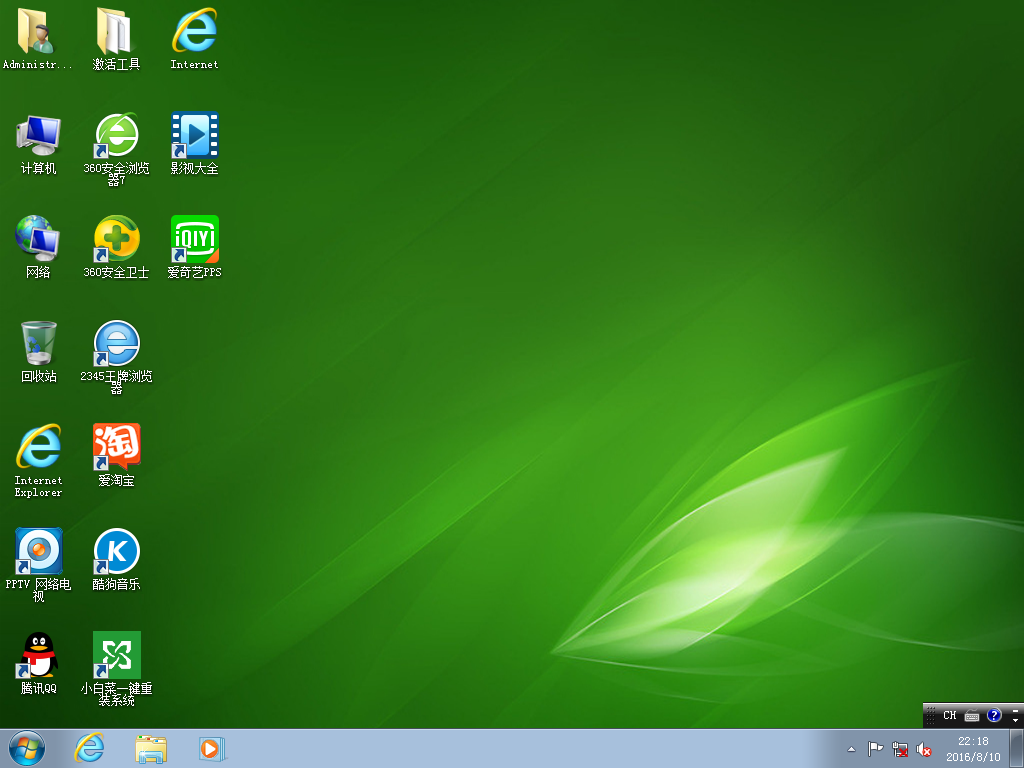Open the Start menu
This screenshot has height=768, width=1024.
pyautogui.click(x=23, y=748)
